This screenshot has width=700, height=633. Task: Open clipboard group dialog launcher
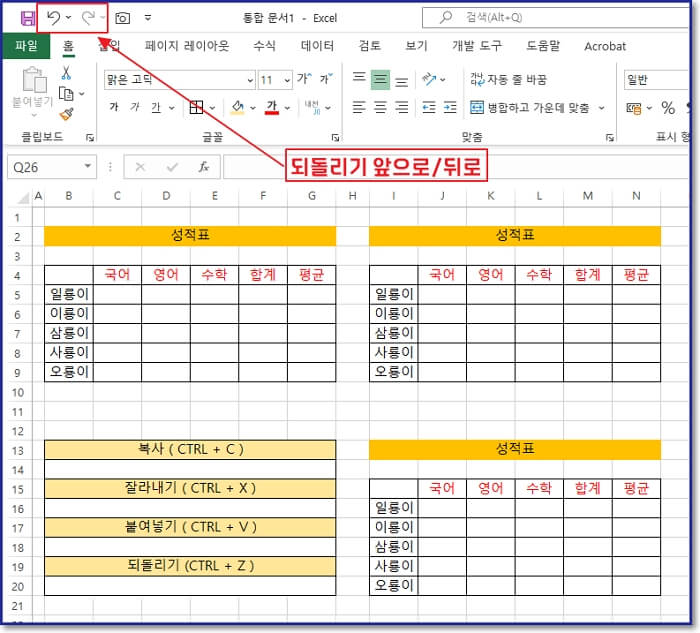90,137
